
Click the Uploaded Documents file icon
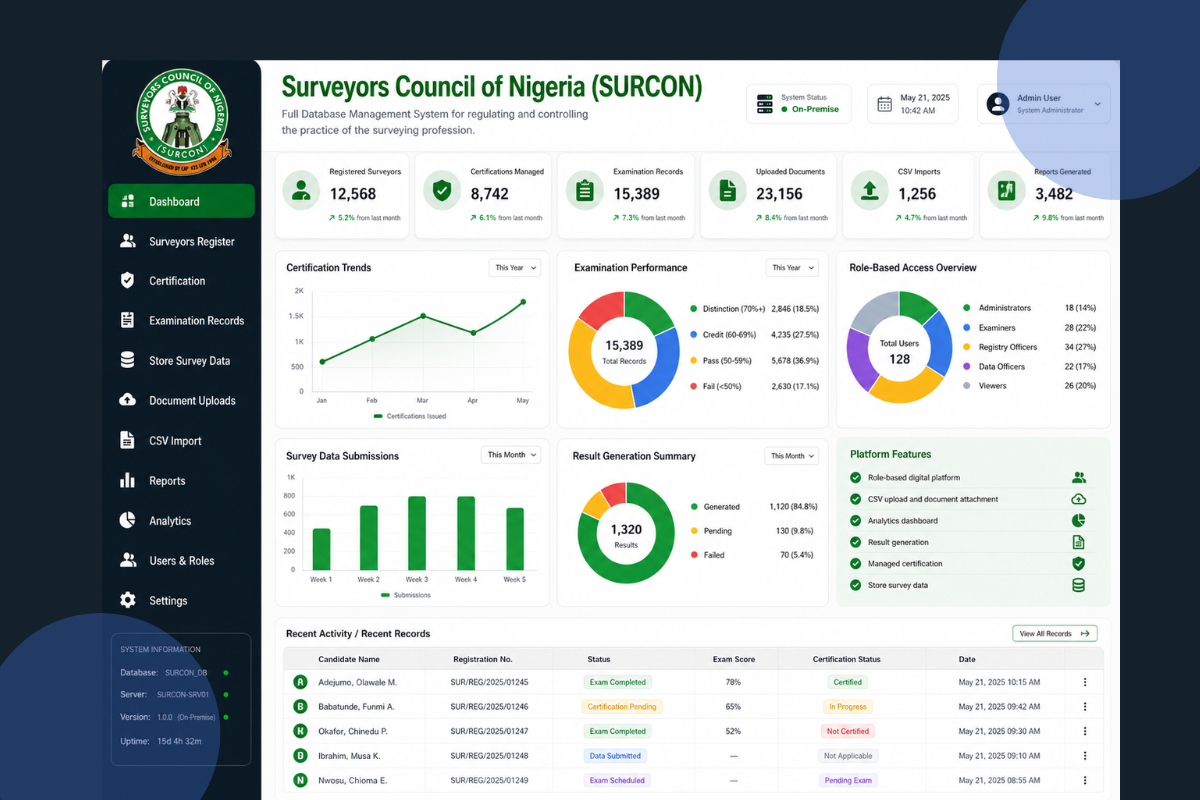pyautogui.click(x=728, y=190)
